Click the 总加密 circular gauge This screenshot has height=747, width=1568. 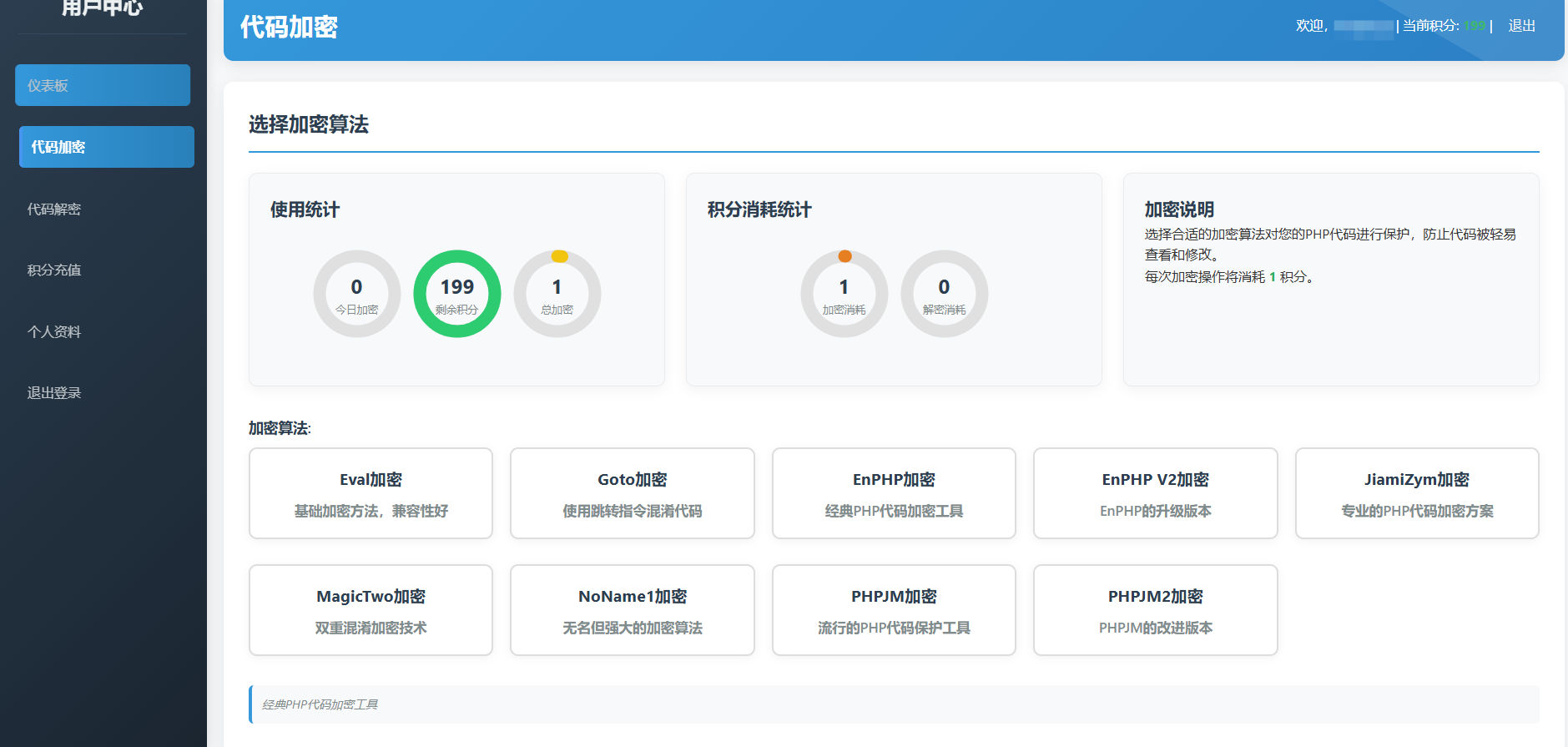coord(557,294)
